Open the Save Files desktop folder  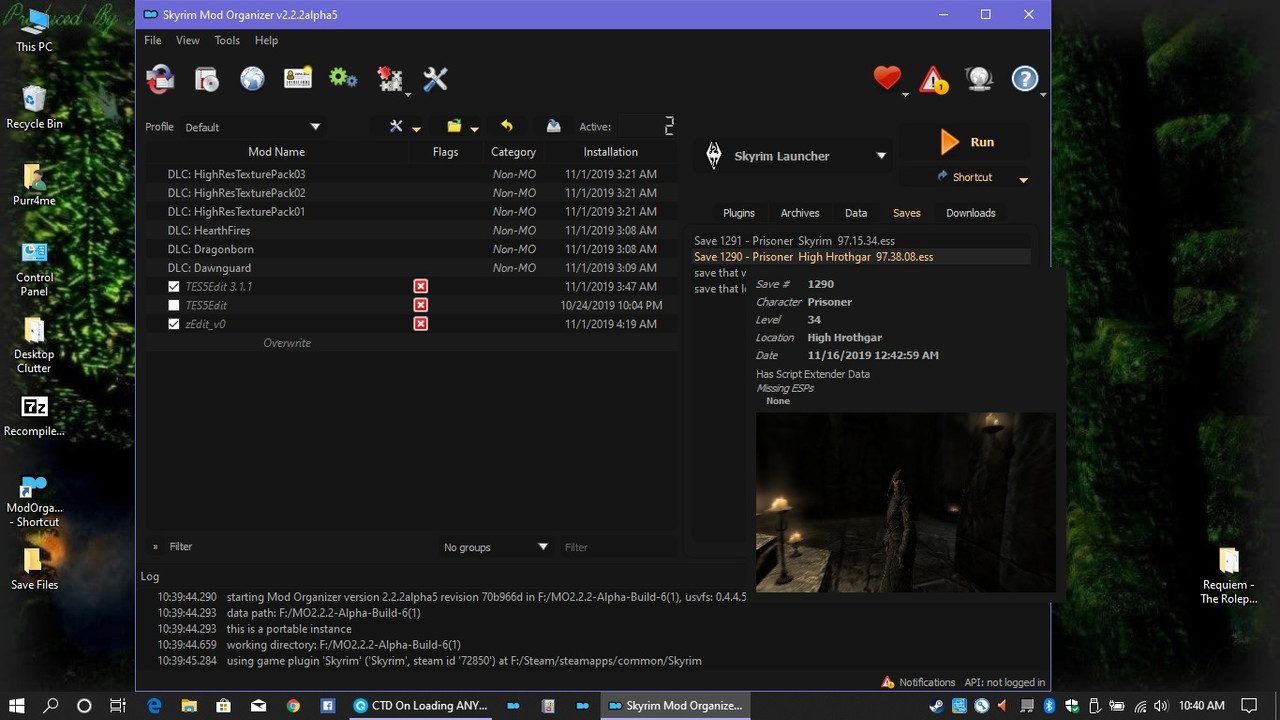point(34,568)
